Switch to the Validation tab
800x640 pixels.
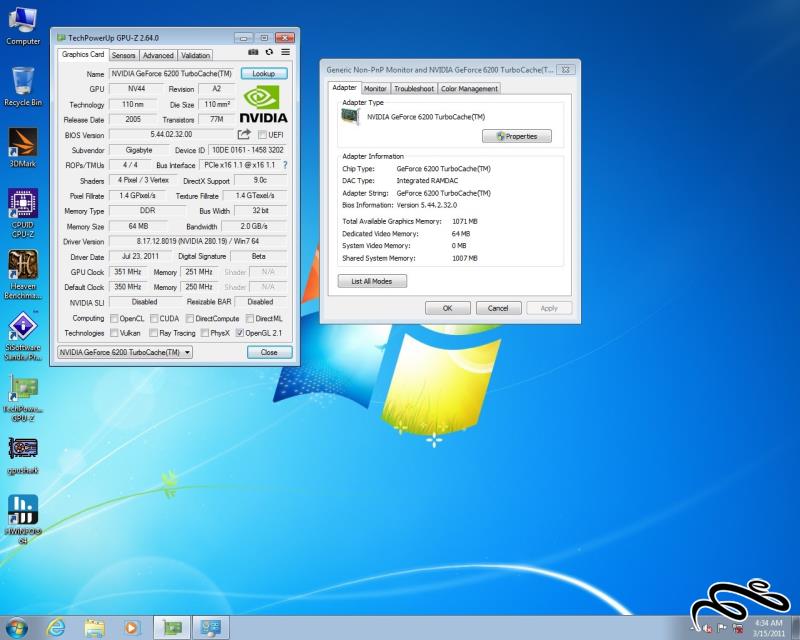(x=195, y=55)
